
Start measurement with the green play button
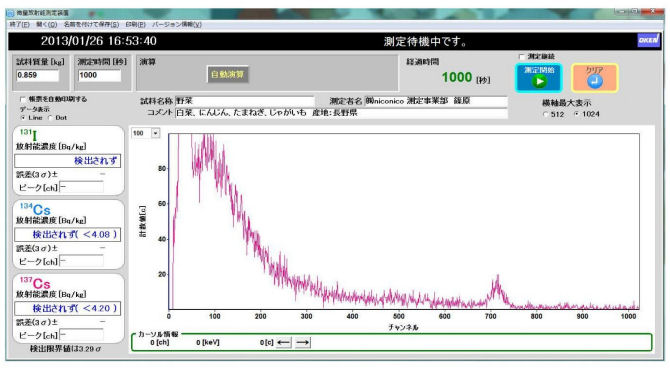(x=538, y=78)
